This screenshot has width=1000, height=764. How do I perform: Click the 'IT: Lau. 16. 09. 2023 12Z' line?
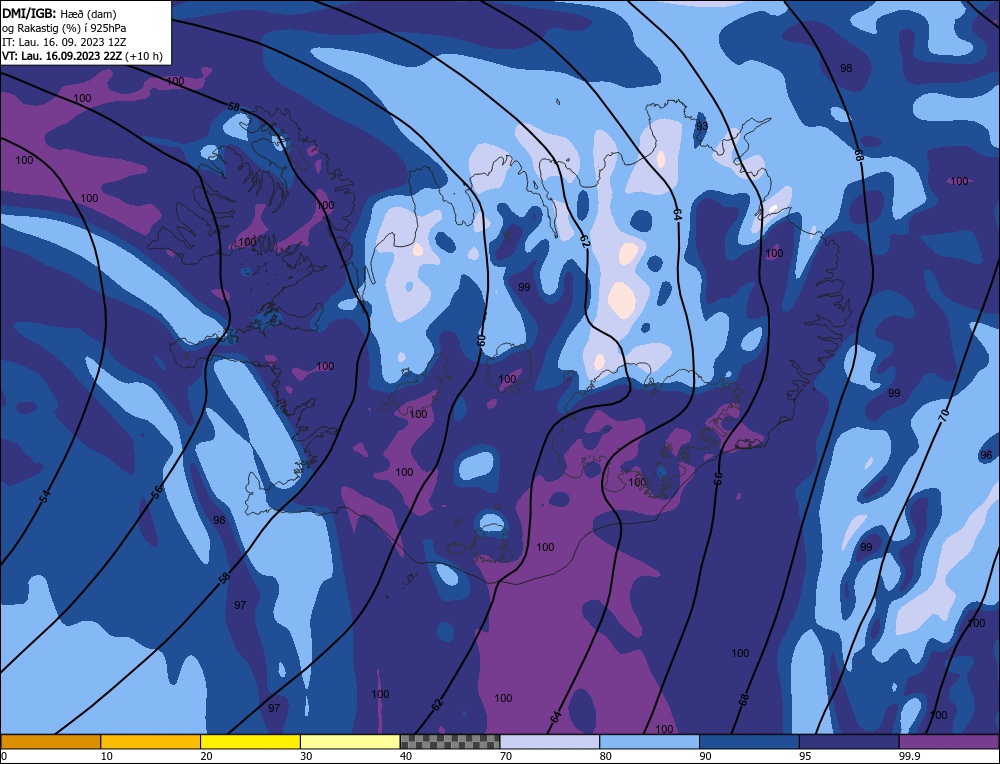(x=64, y=42)
